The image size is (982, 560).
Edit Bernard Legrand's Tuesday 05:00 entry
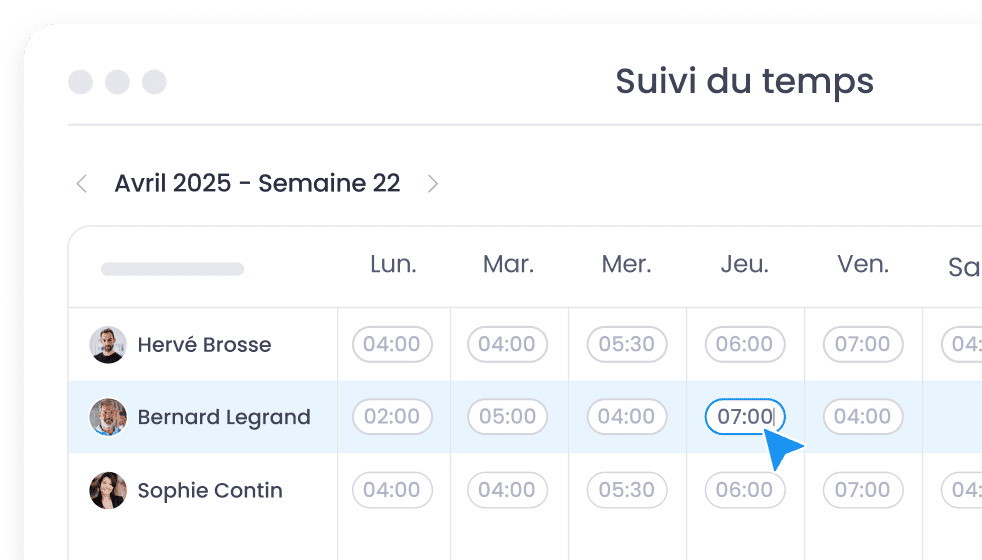507,417
